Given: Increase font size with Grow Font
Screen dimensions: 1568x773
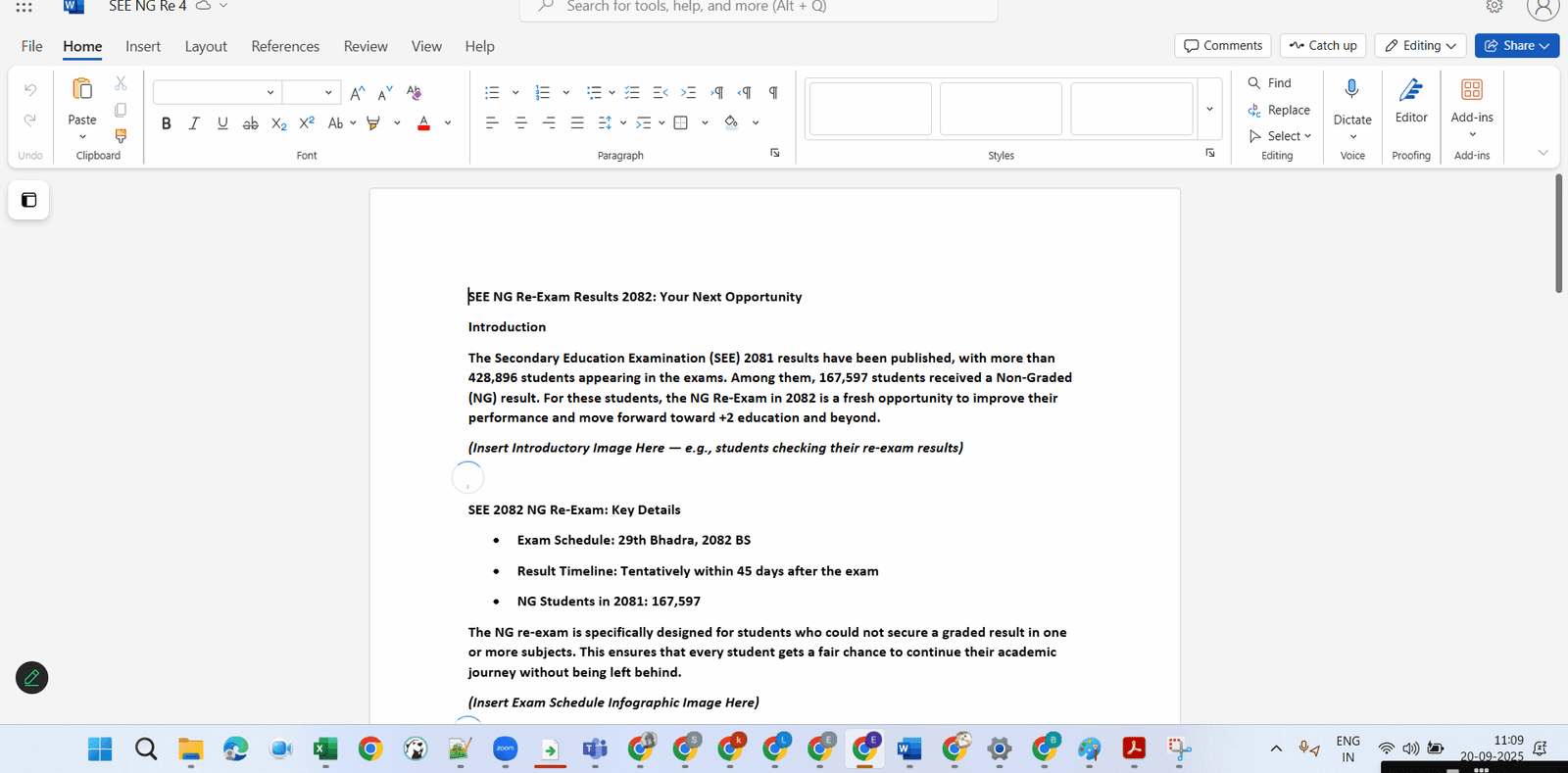Looking at the screenshot, I should 358,92.
